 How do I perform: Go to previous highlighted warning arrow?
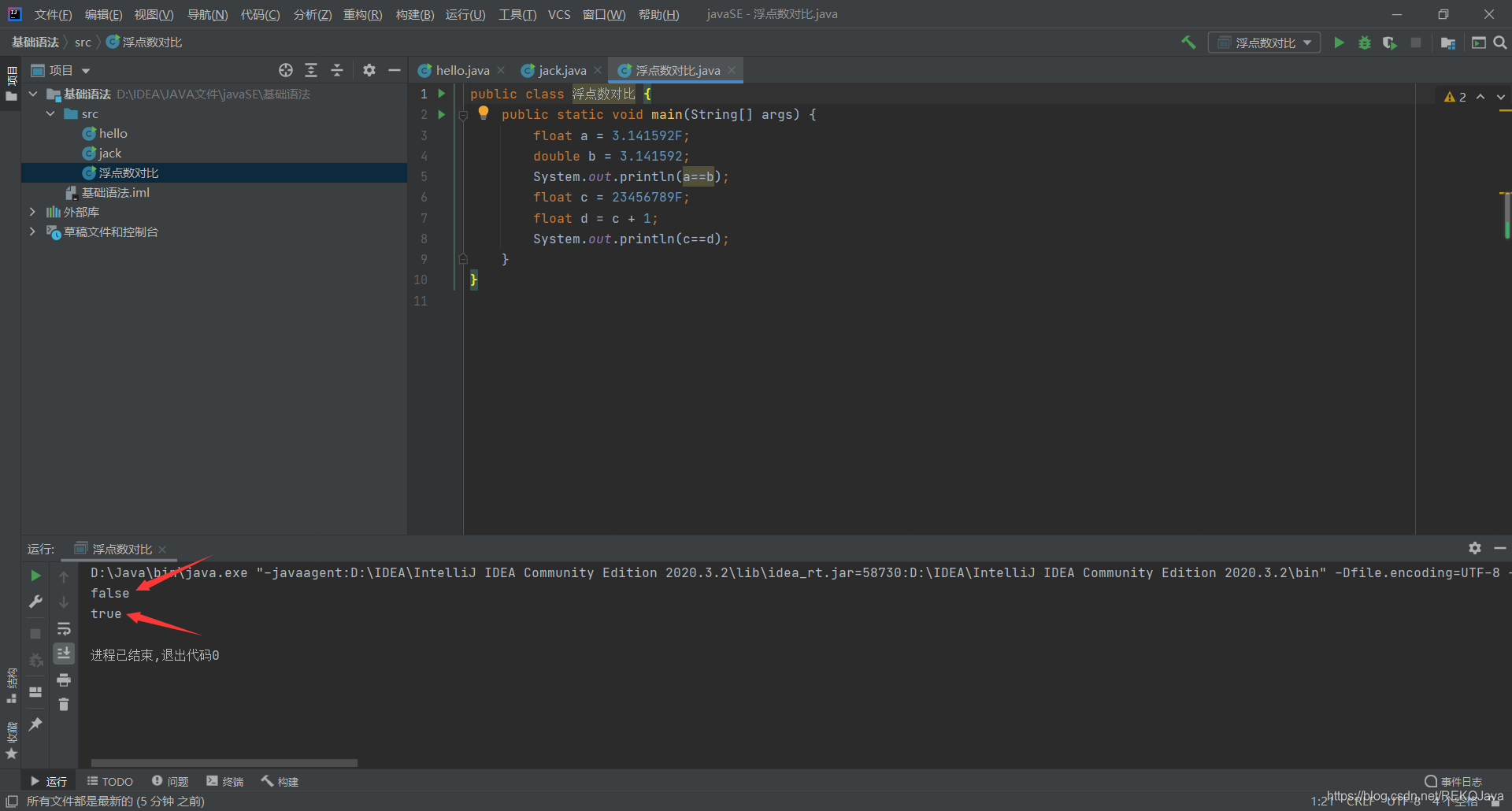(x=1480, y=97)
